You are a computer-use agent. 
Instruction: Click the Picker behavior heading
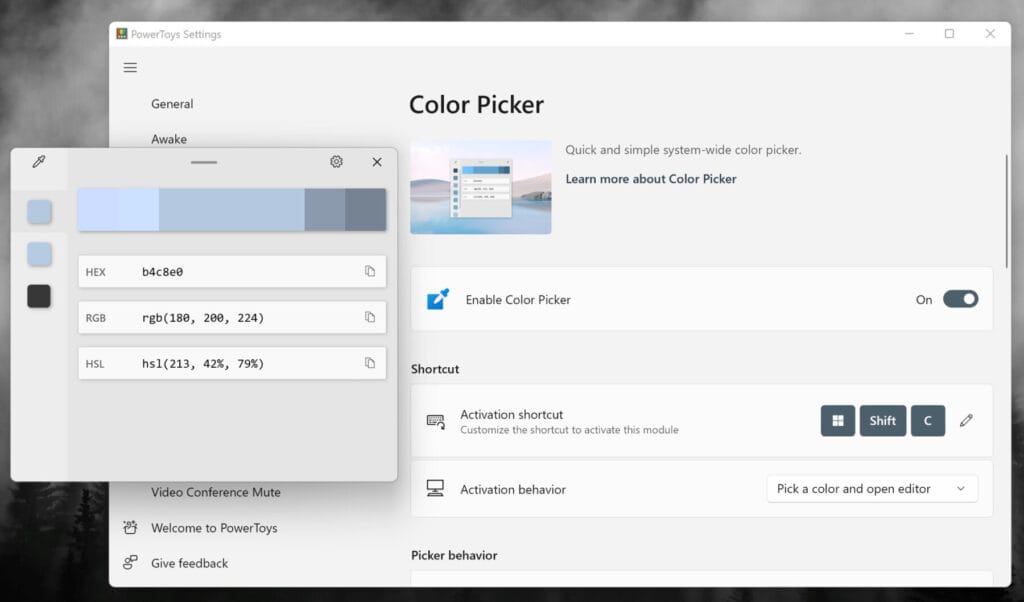pyautogui.click(x=454, y=555)
